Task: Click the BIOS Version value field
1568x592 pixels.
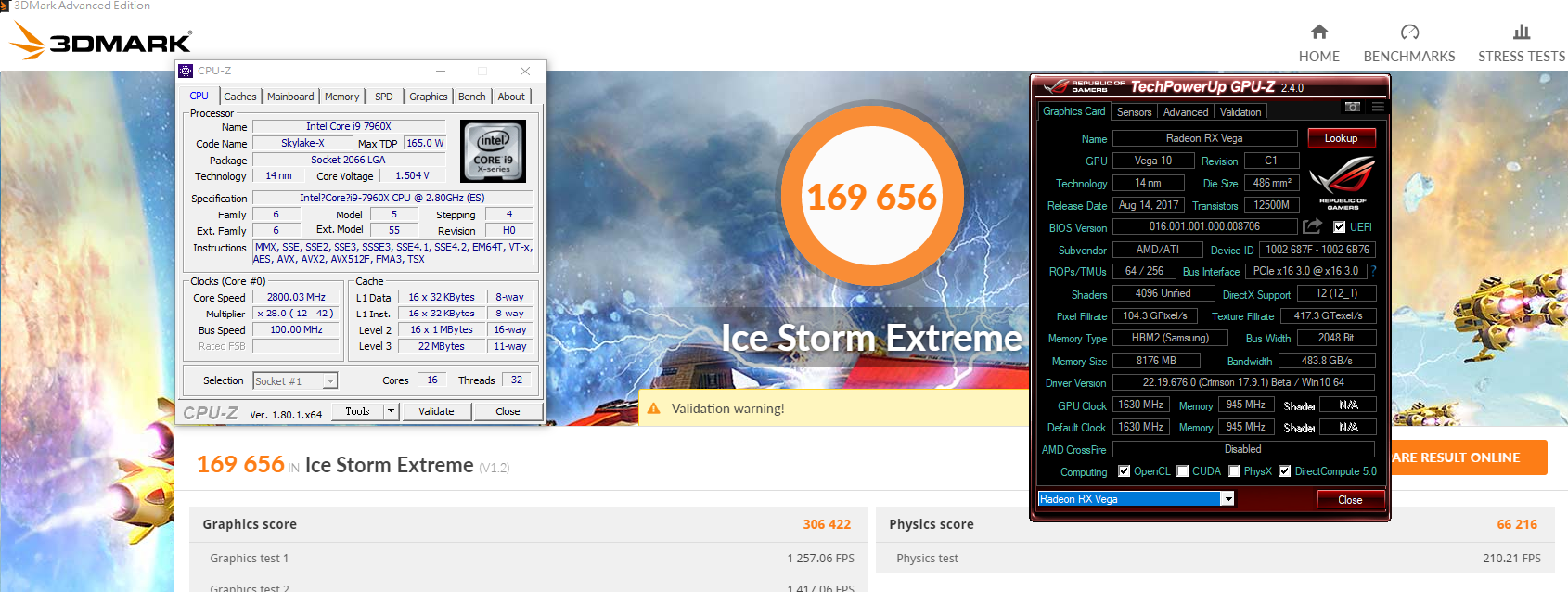Action: pyautogui.click(x=1204, y=226)
